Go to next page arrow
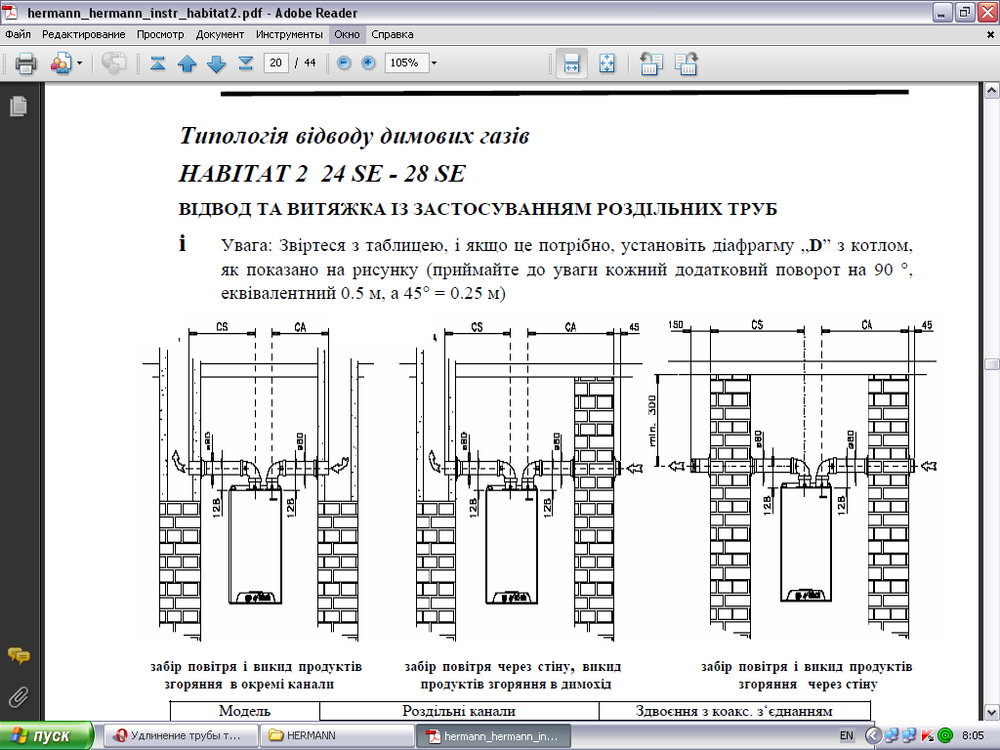The width and height of the screenshot is (1000, 750). (216, 64)
